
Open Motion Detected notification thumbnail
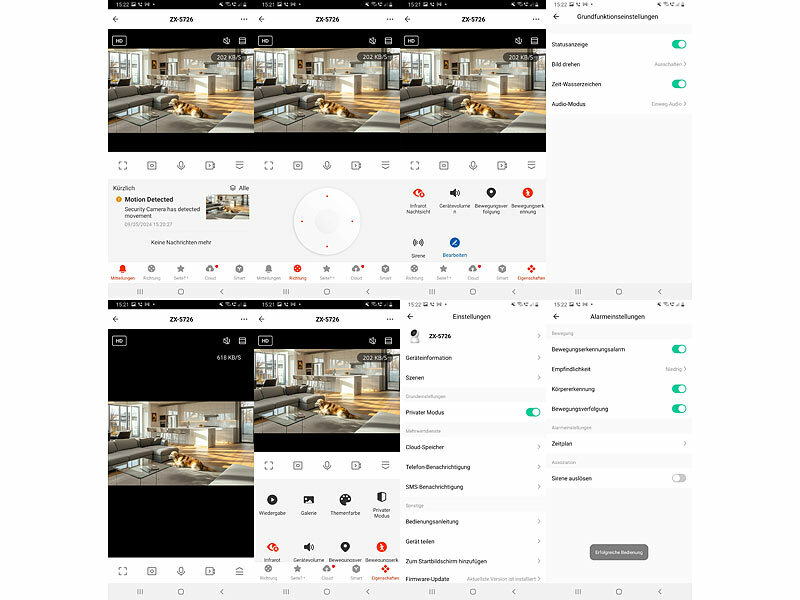(x=228, y=207)
